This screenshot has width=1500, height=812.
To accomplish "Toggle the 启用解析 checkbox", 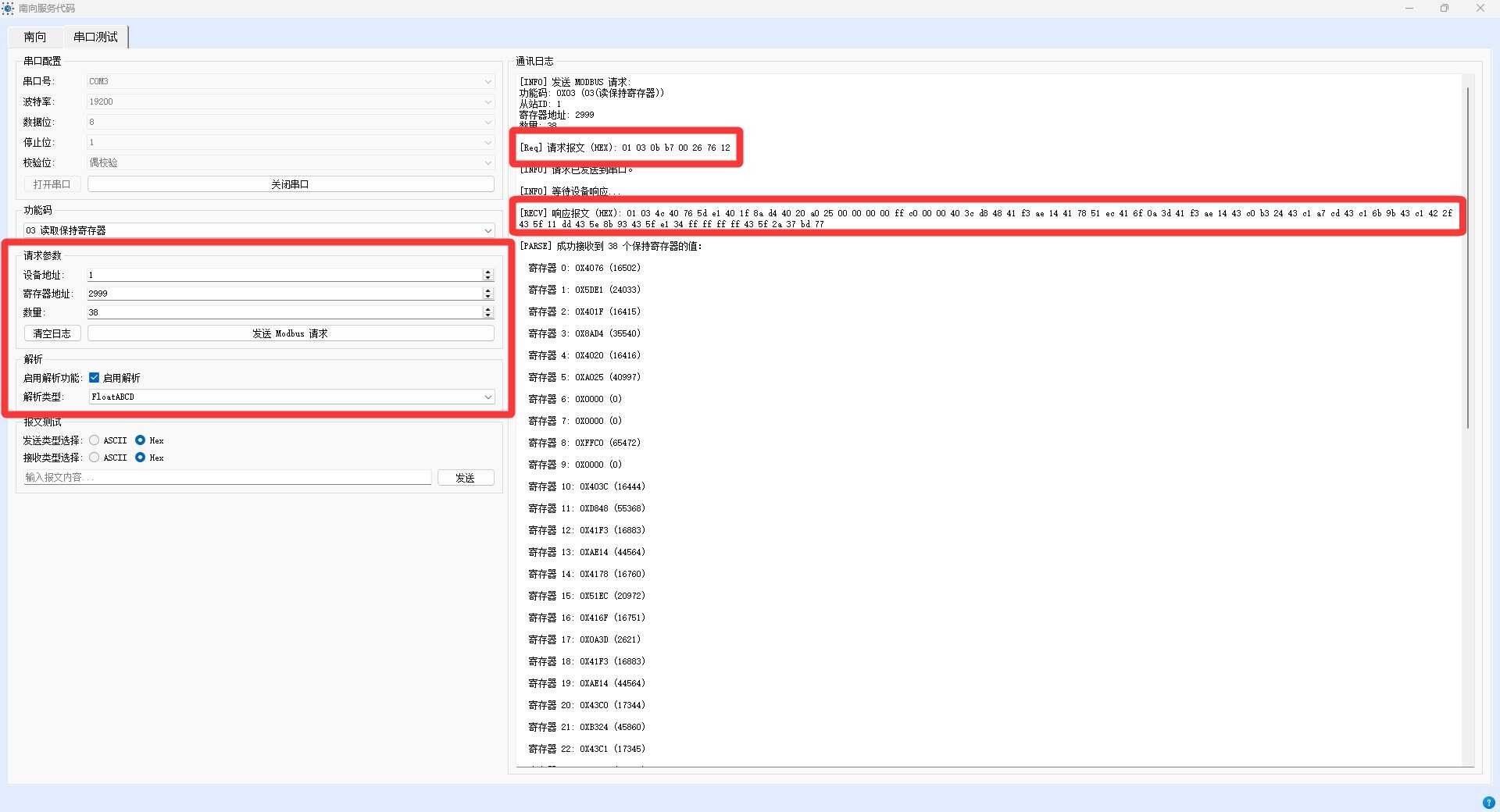I will pyautogui.click(x=95, y=378).
